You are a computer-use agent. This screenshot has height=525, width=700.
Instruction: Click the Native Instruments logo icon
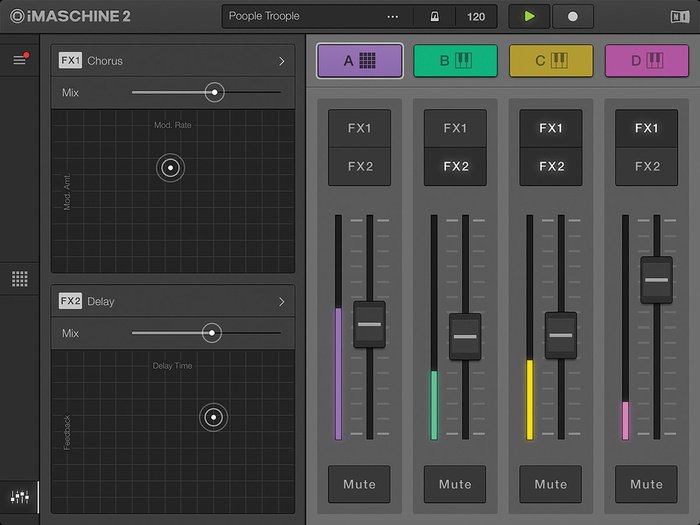pyautogui.click(x=680, y=16)
